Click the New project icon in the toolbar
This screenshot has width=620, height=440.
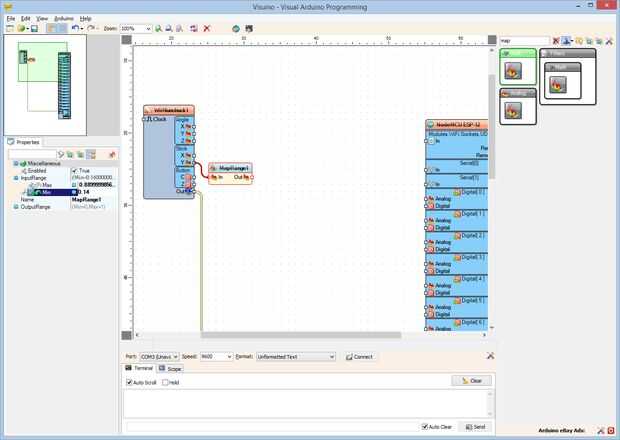click(x=10, y=28)
